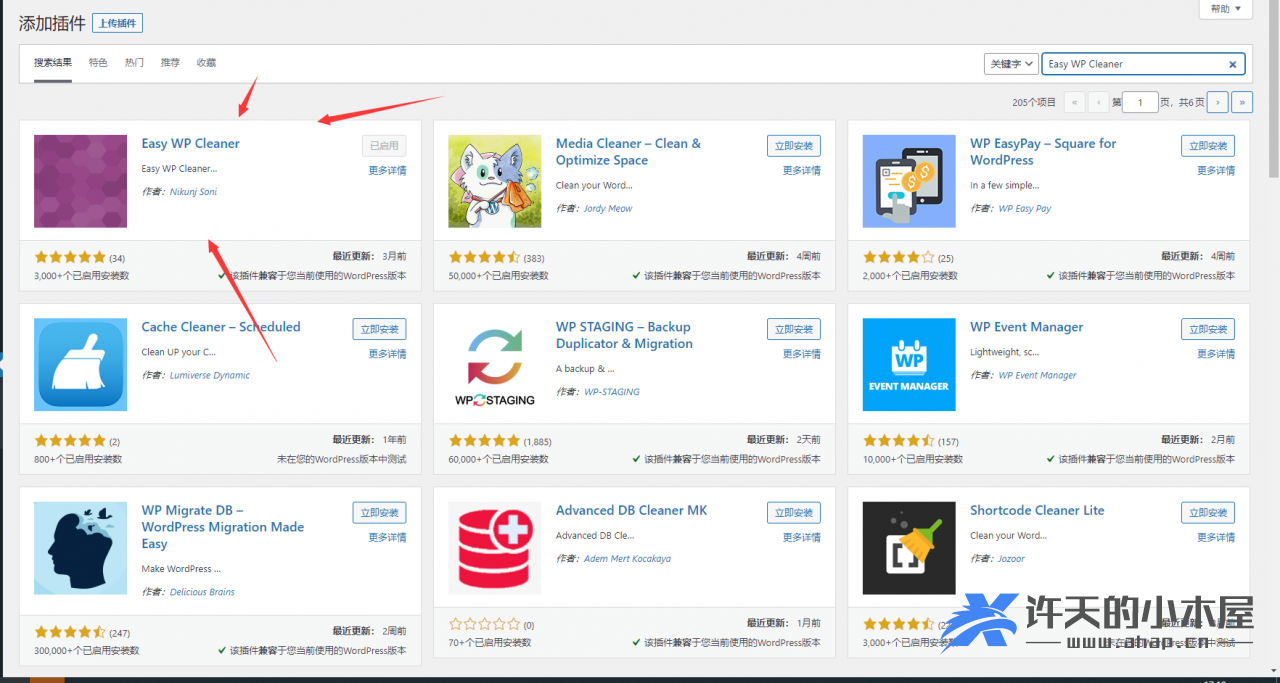Image resolution: width=1280 pixels, height=683 pixels.
Task: Install WP Event Manager with 立即安装
Action: 1208,329
